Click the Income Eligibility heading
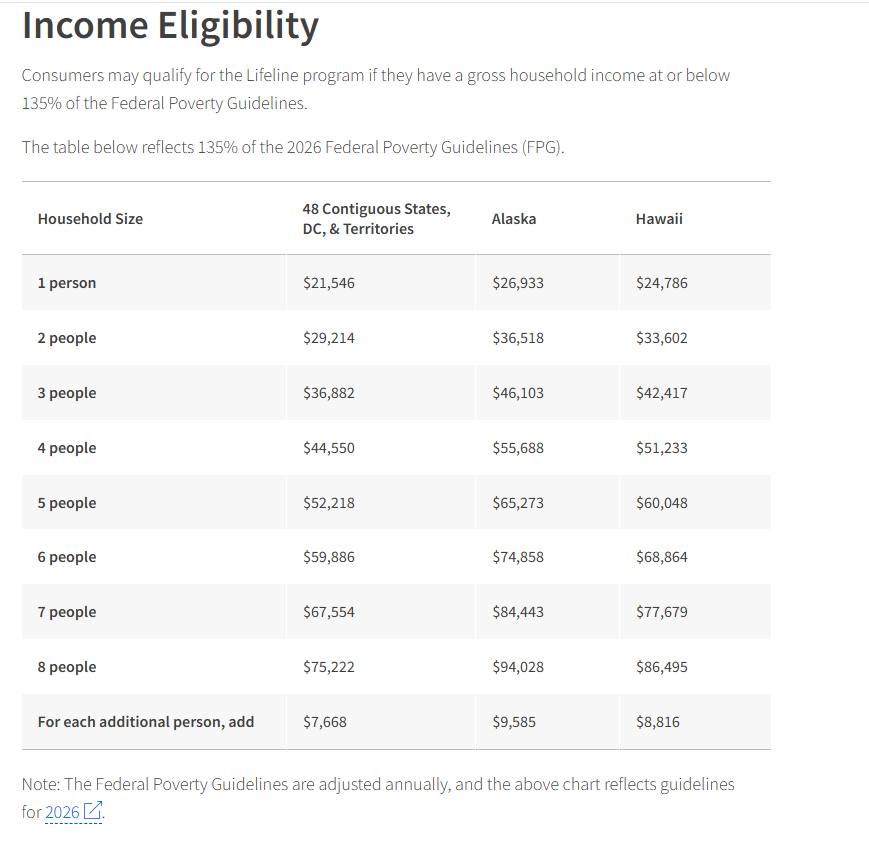This screenshot has height=842, width=869. (170, 26)
